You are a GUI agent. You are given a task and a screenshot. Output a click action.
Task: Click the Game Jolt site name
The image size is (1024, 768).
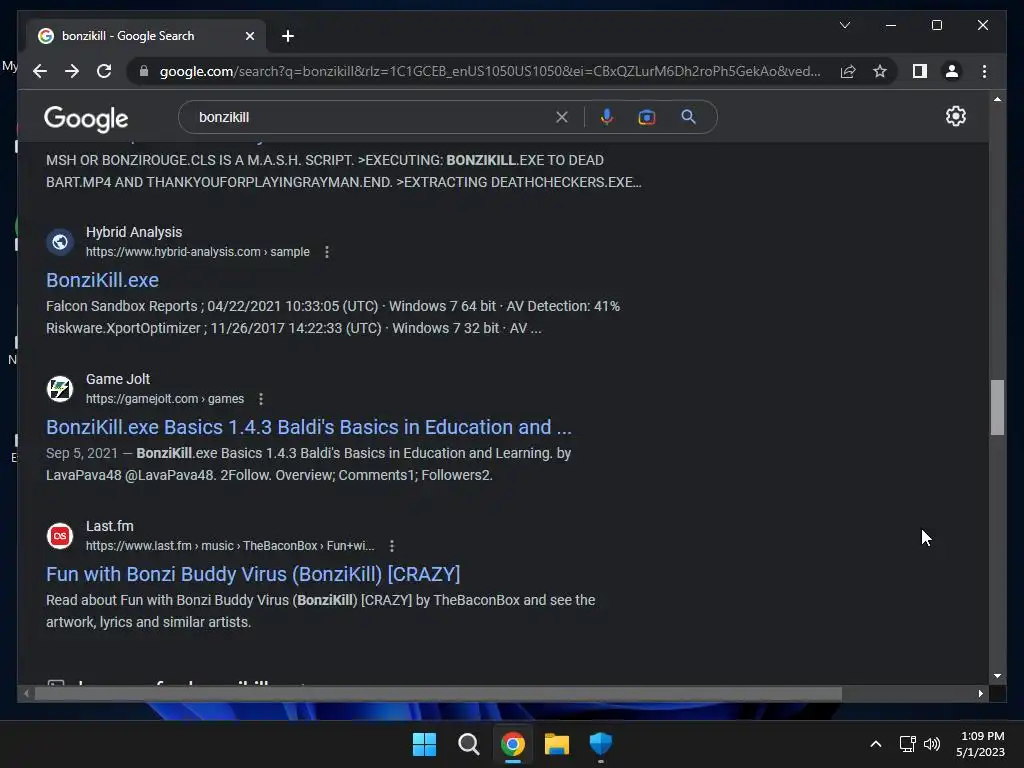118,379
